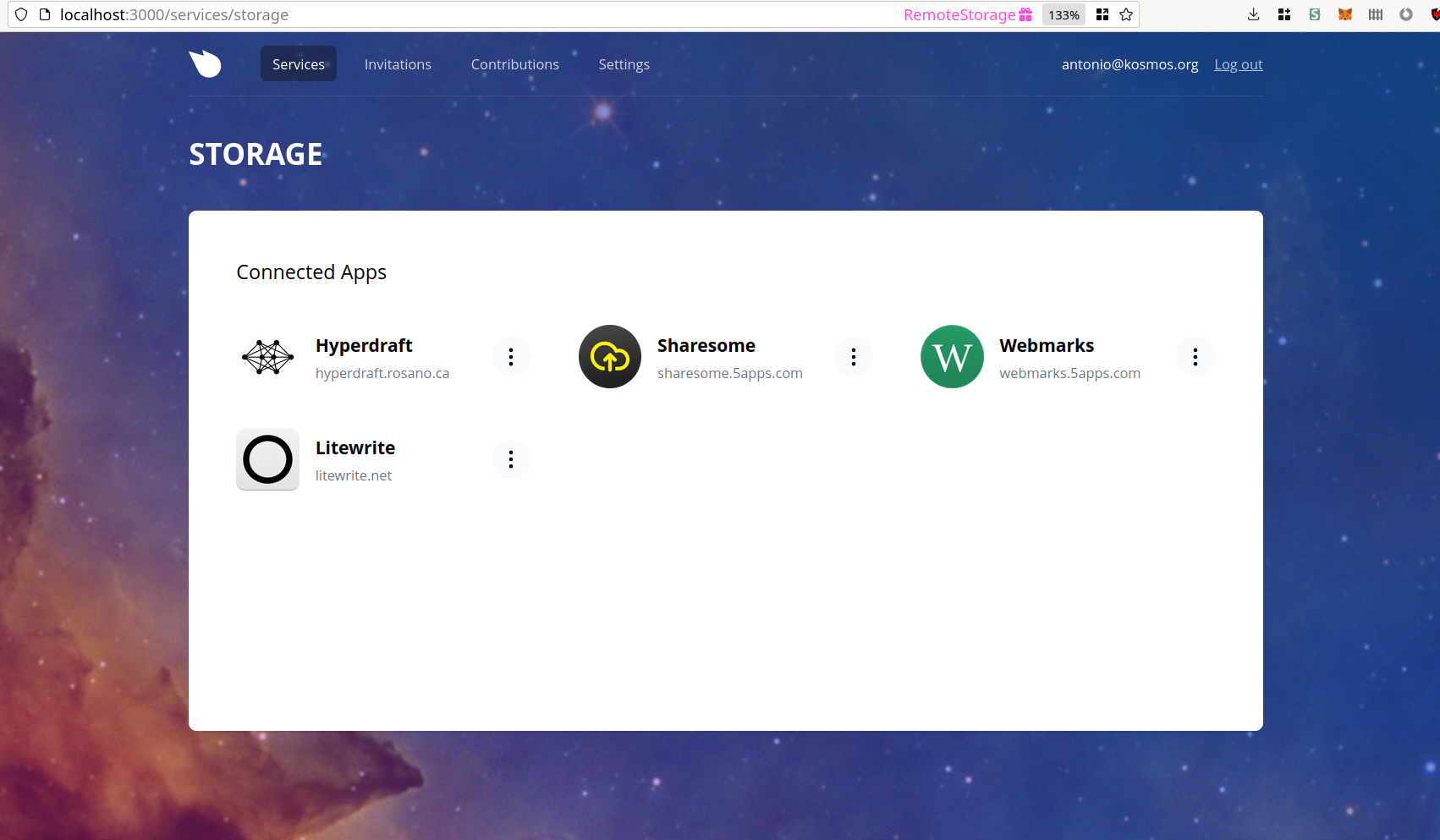Click the page info icon beside the URL

(45, 14)
